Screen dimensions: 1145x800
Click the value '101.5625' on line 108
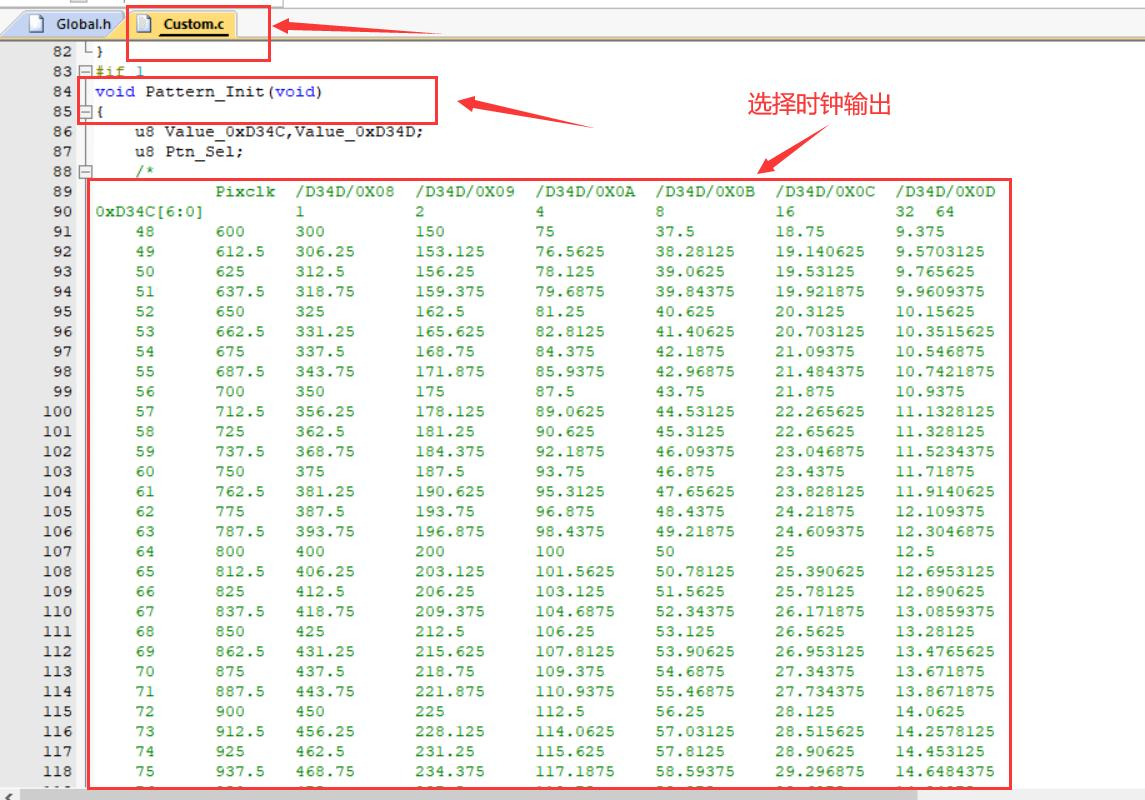(x=575, y=572)
